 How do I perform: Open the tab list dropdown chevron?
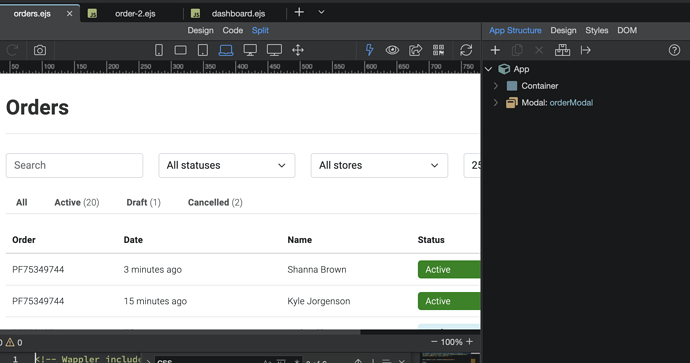pos(321,12)
